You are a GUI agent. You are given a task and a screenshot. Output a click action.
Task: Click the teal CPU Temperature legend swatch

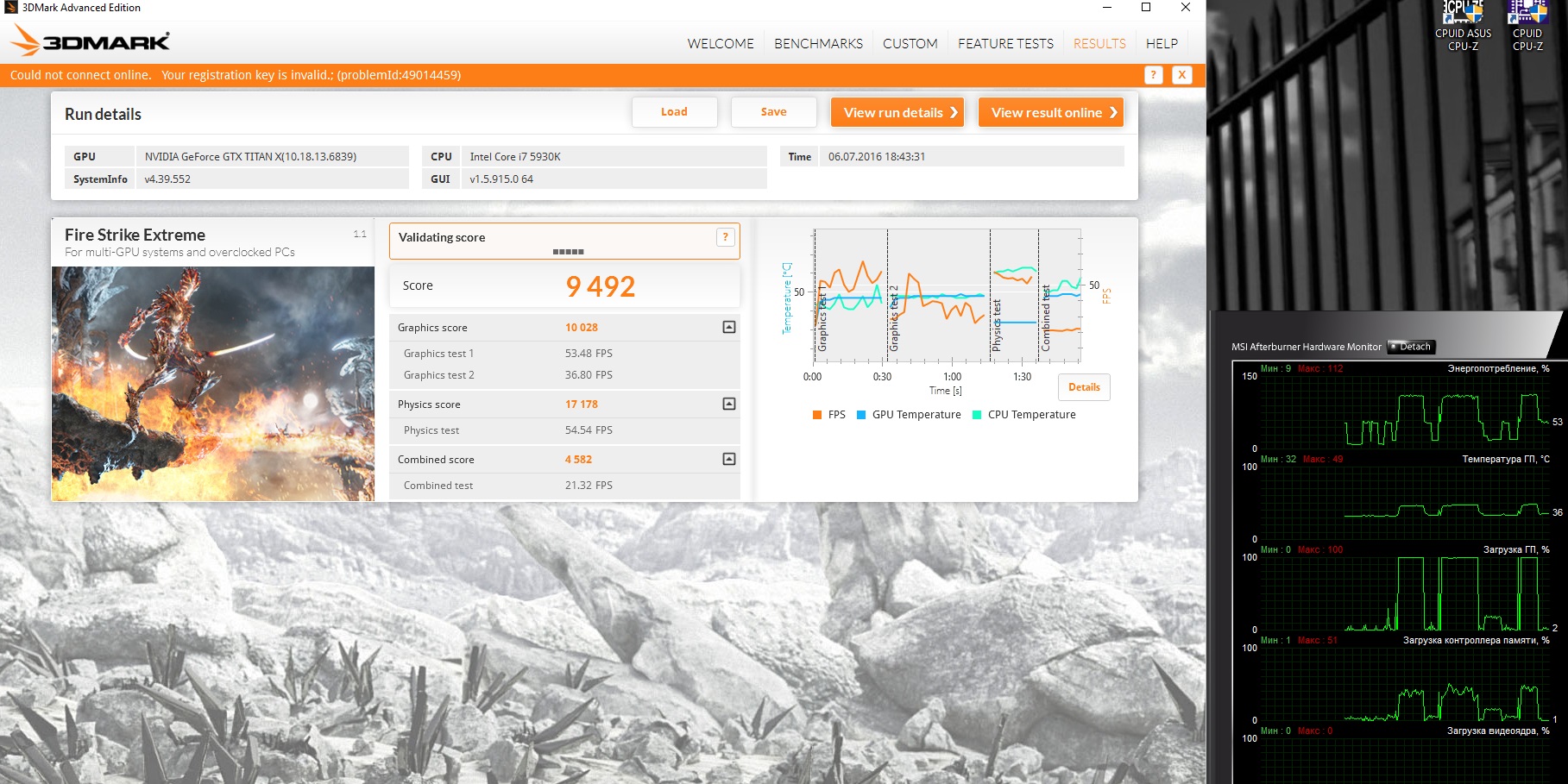click(977, 415)
